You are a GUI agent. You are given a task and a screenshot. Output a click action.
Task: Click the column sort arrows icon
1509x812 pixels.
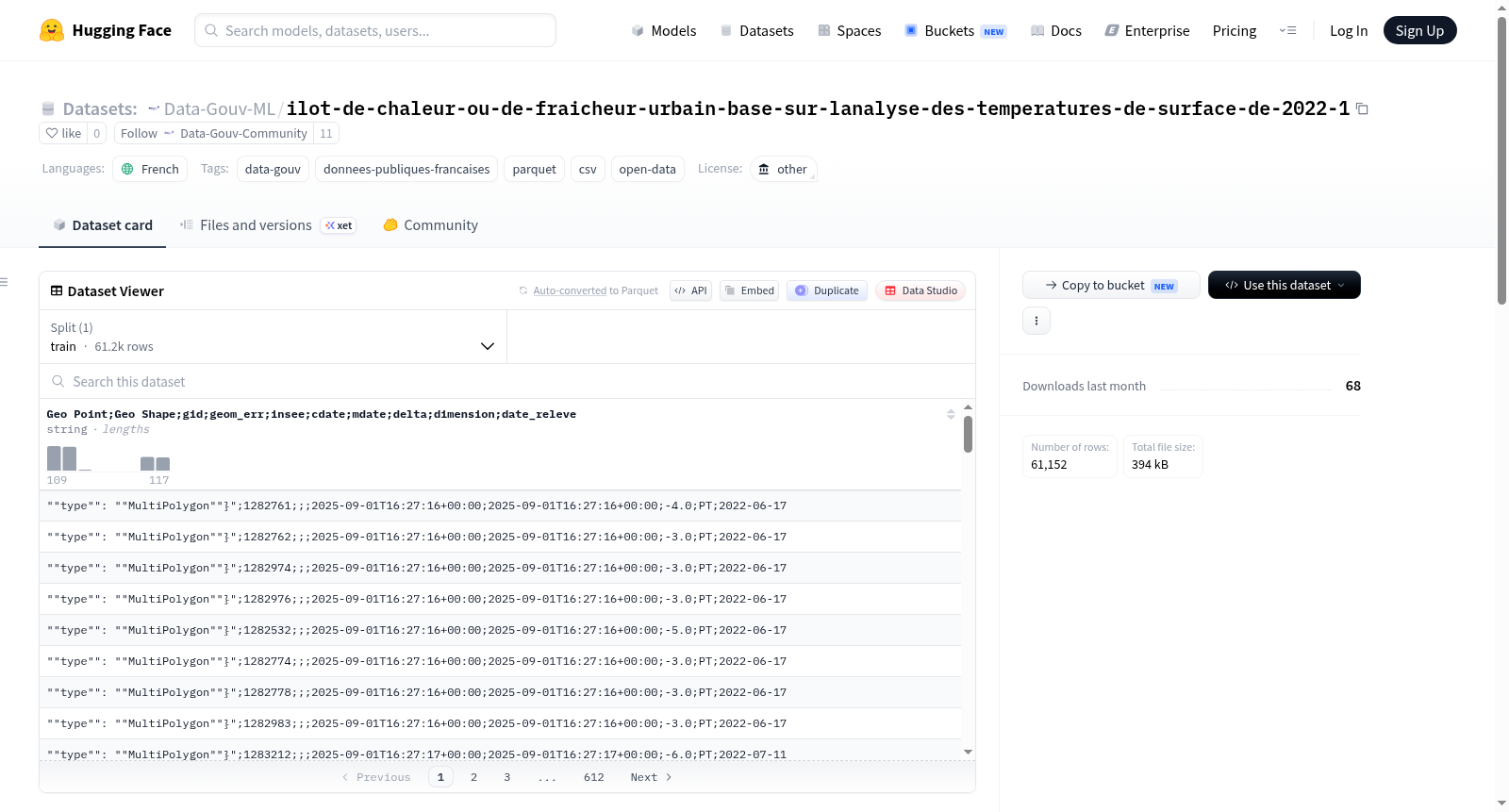coord(951,414)
